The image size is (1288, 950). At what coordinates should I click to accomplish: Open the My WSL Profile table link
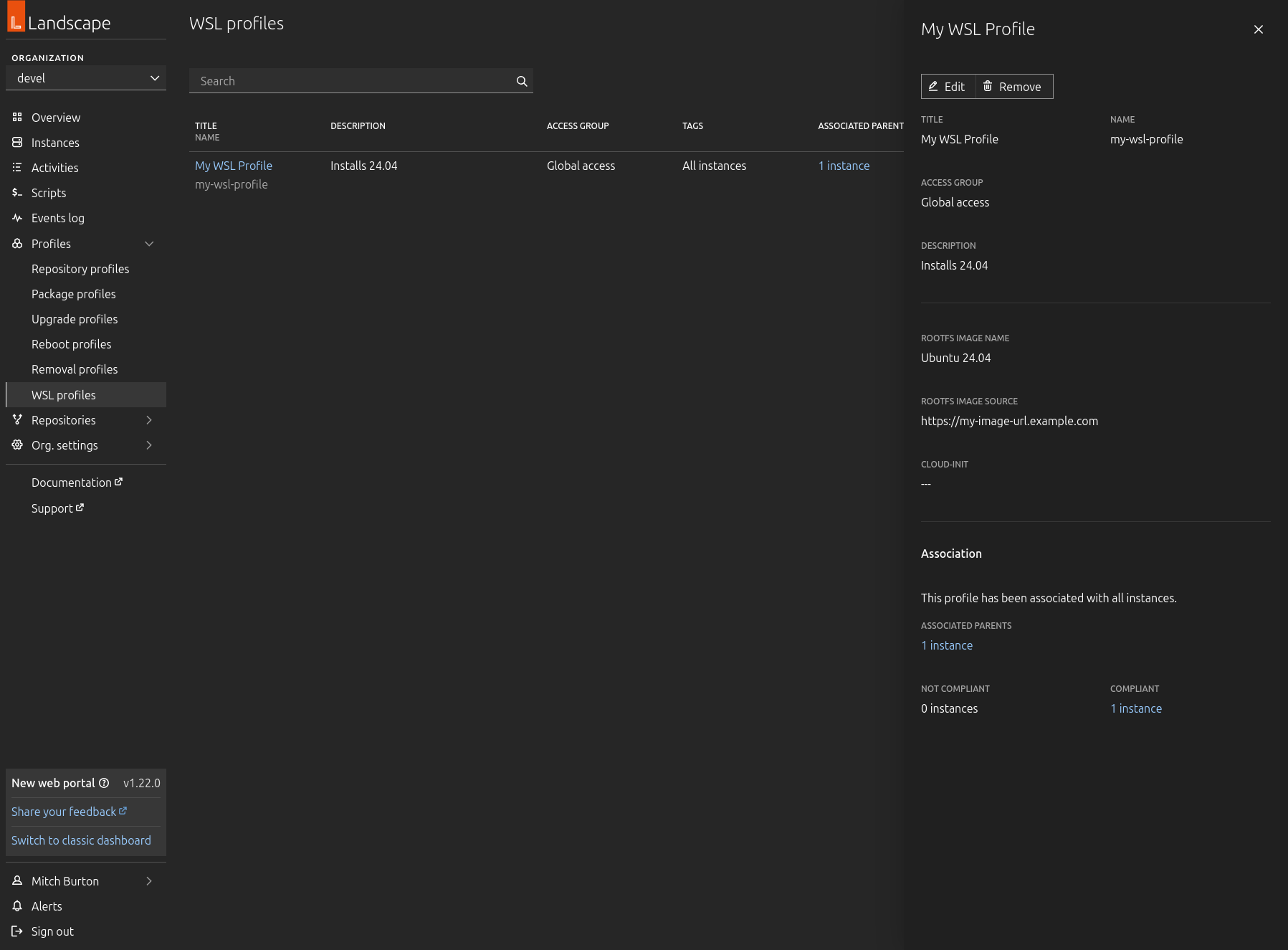[x=234, y=166]
